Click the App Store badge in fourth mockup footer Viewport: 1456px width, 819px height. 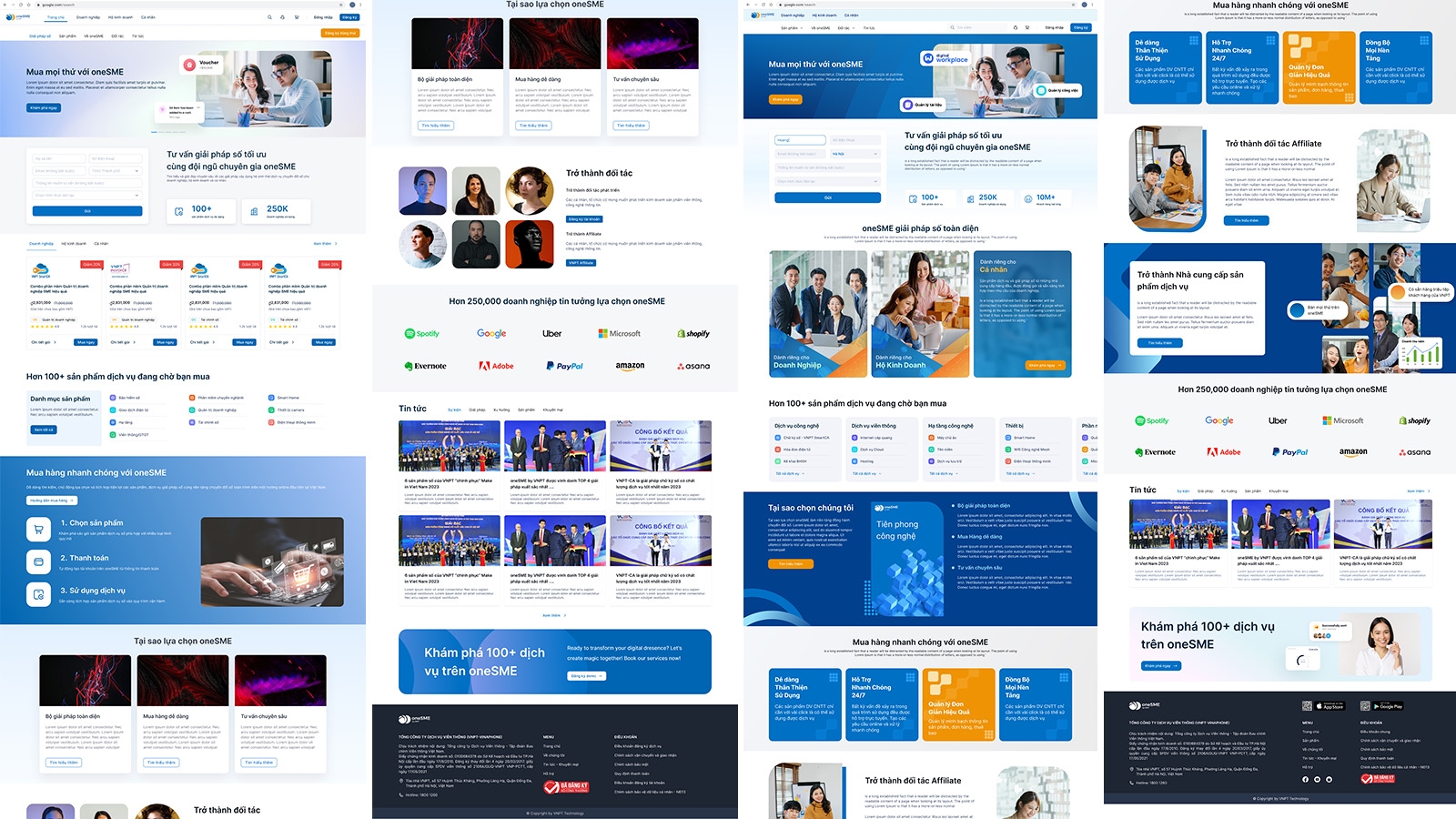(x=1330, y=706)
